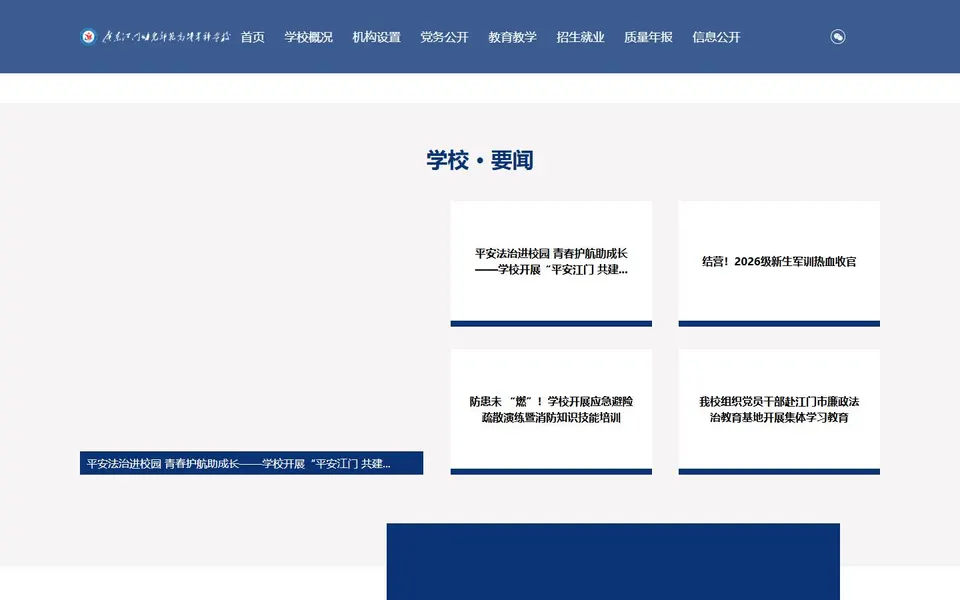Screen dimensions: 960x600
Task: Open the 质量年报 menu item
Action: tap(648, 37)
